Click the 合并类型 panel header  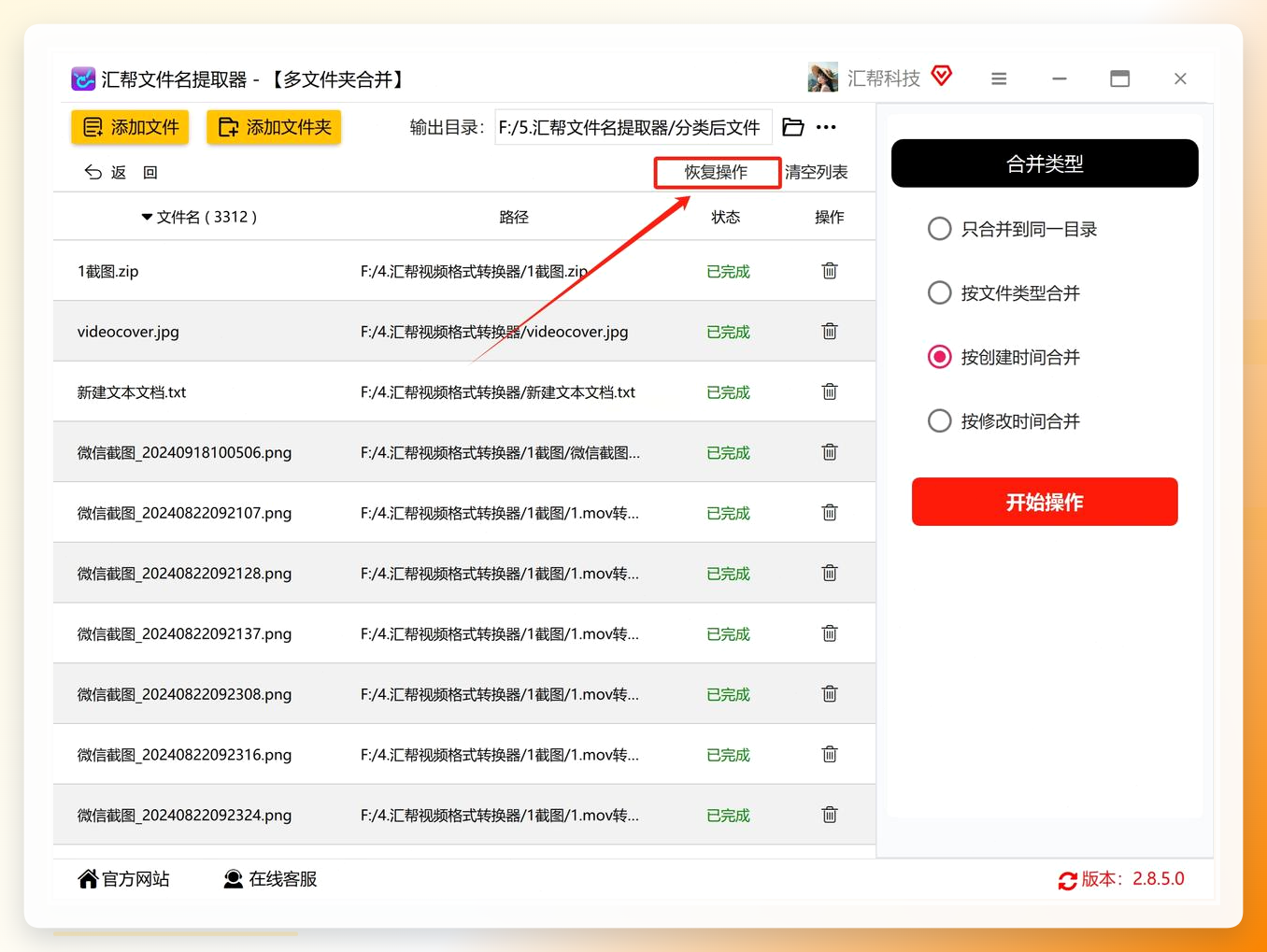click(x=1045, y=163)
